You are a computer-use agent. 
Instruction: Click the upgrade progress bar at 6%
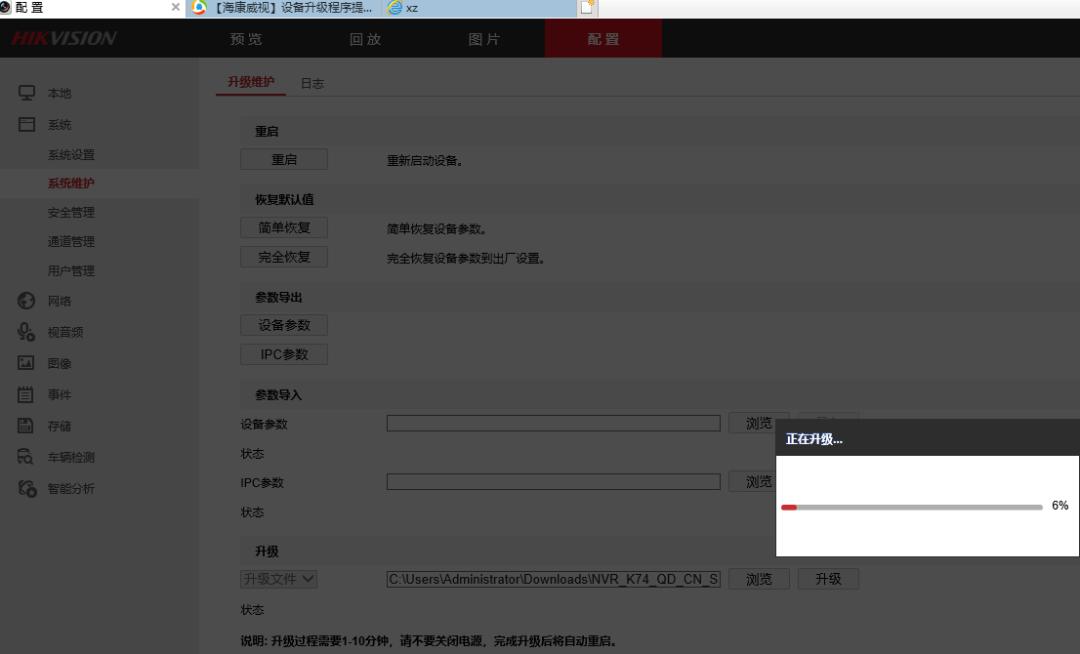click(910, 507)
